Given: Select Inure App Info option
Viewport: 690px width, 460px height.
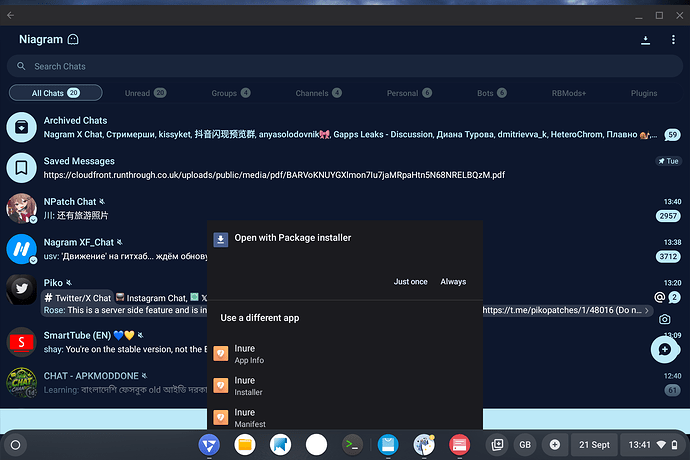Looking at the screenshot, I should [345, 353].
